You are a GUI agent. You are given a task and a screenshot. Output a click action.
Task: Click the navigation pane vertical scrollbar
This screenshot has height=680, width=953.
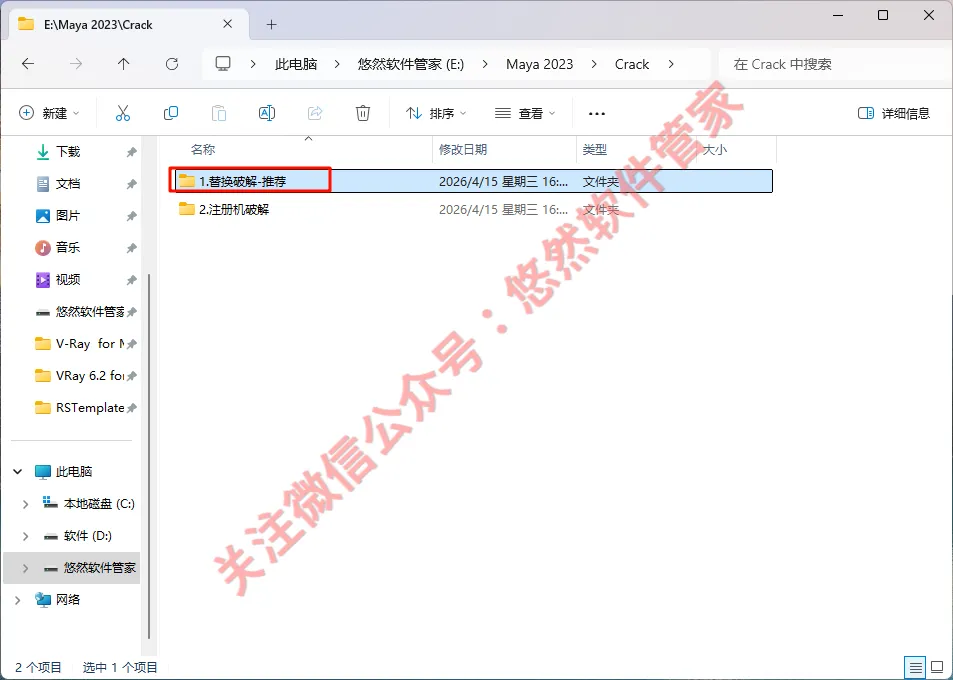click(150, 456)
